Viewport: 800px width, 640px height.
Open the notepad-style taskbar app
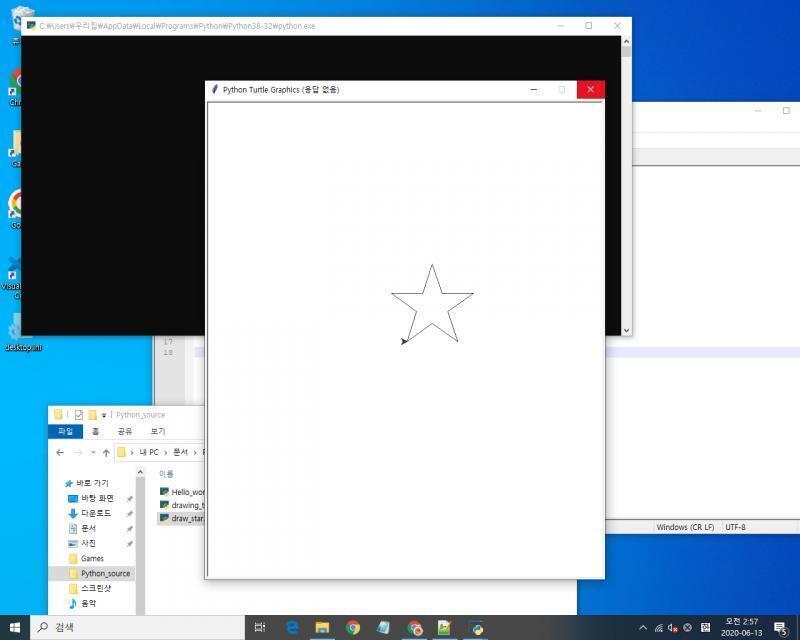click(383, 627)
